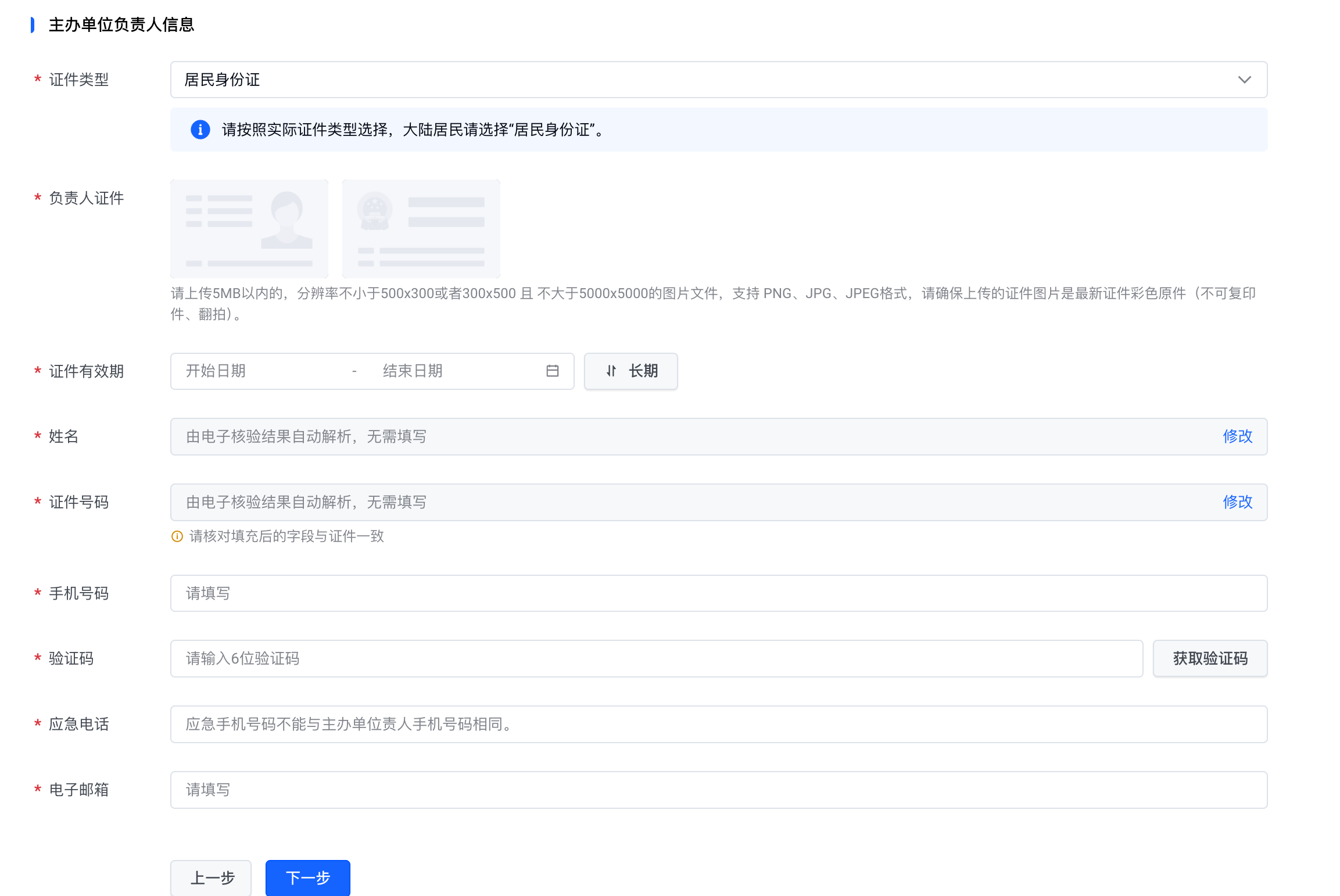Viewport: 1340px width, 896px height.
Task: Click 修改 link in the 姓名 field
Action: coord(1237,436)
